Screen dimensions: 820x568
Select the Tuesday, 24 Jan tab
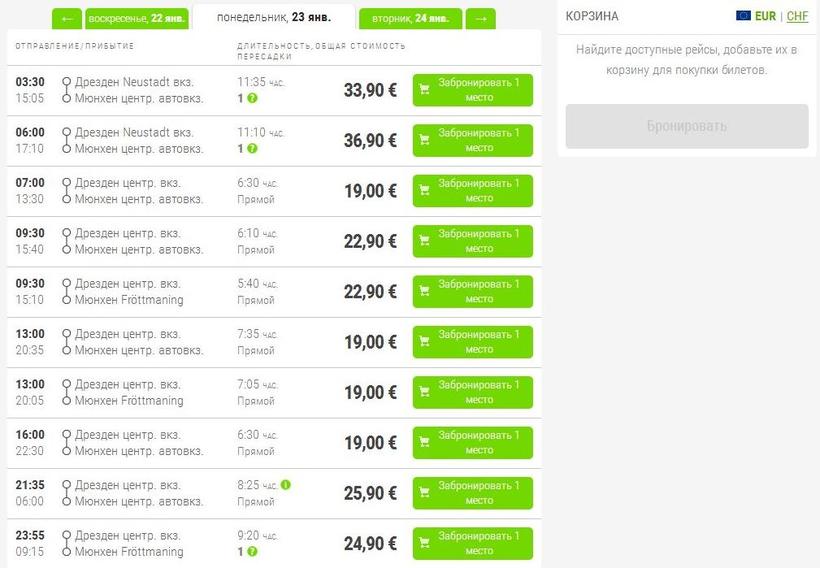coord(410,18)
